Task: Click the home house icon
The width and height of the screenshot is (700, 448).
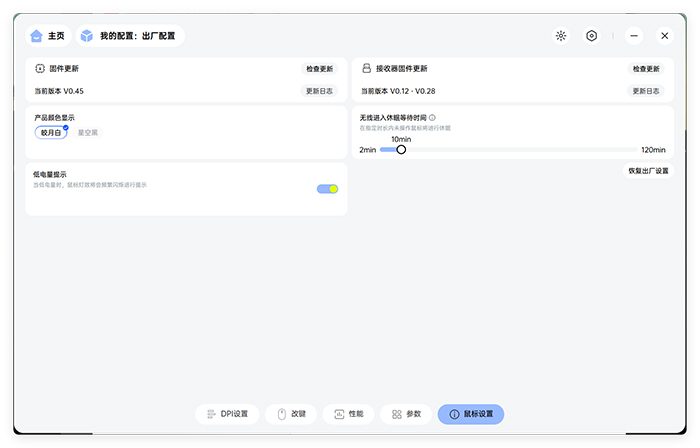Action: (37, 36)
